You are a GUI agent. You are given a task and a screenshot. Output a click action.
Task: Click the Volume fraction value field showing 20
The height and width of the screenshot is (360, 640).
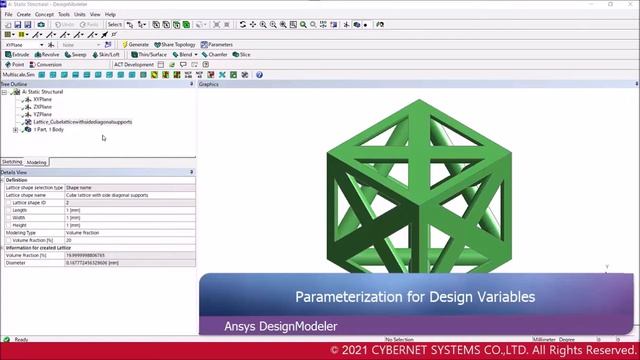130,240
